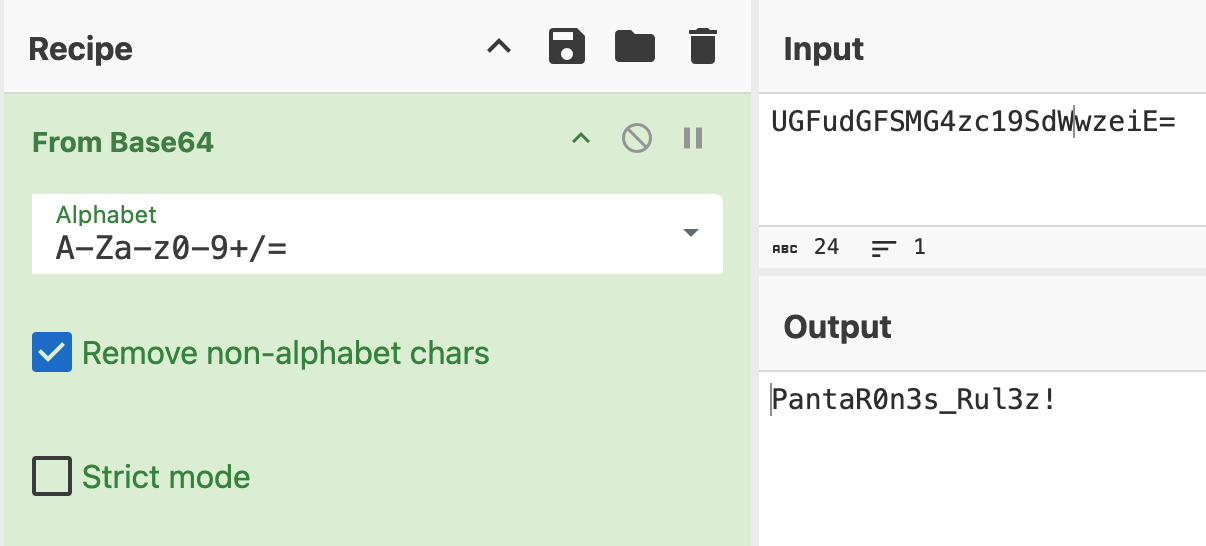
Task: Clear the recipe with the trash icon
Action: pyautogui.click(x=703, y=47)
